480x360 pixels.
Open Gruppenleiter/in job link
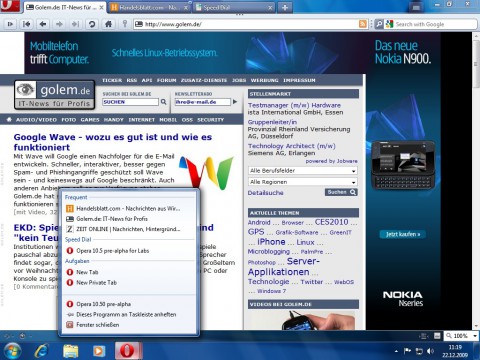coord(272,122)
